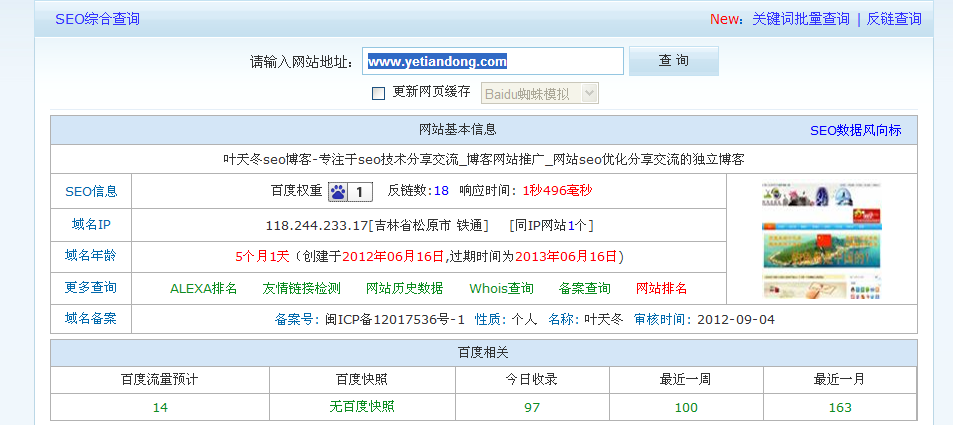The image size is (953, 425).
Task: Click 百度相关 section header
Action: [483, 352]
